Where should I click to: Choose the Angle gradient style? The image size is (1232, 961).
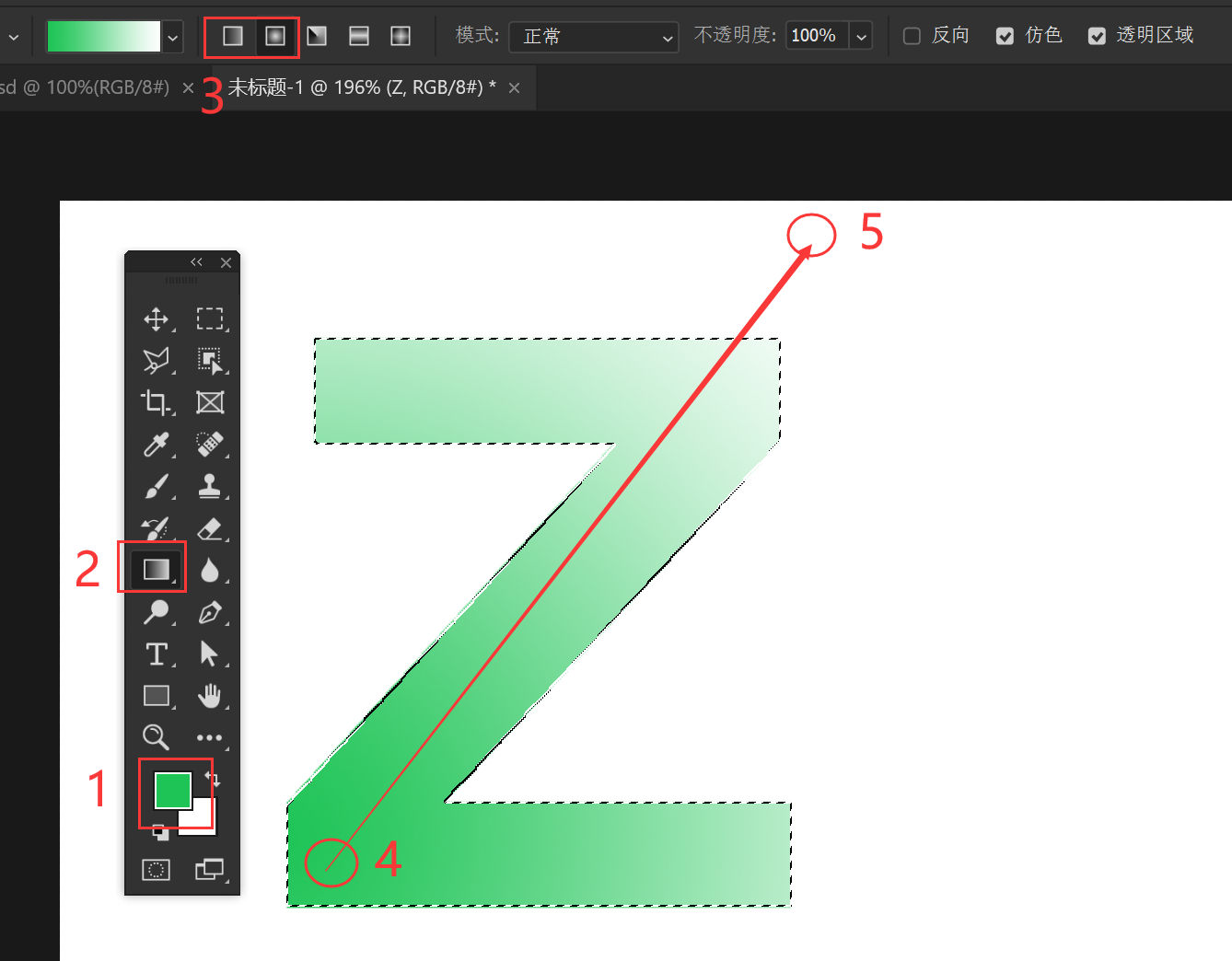317,36
